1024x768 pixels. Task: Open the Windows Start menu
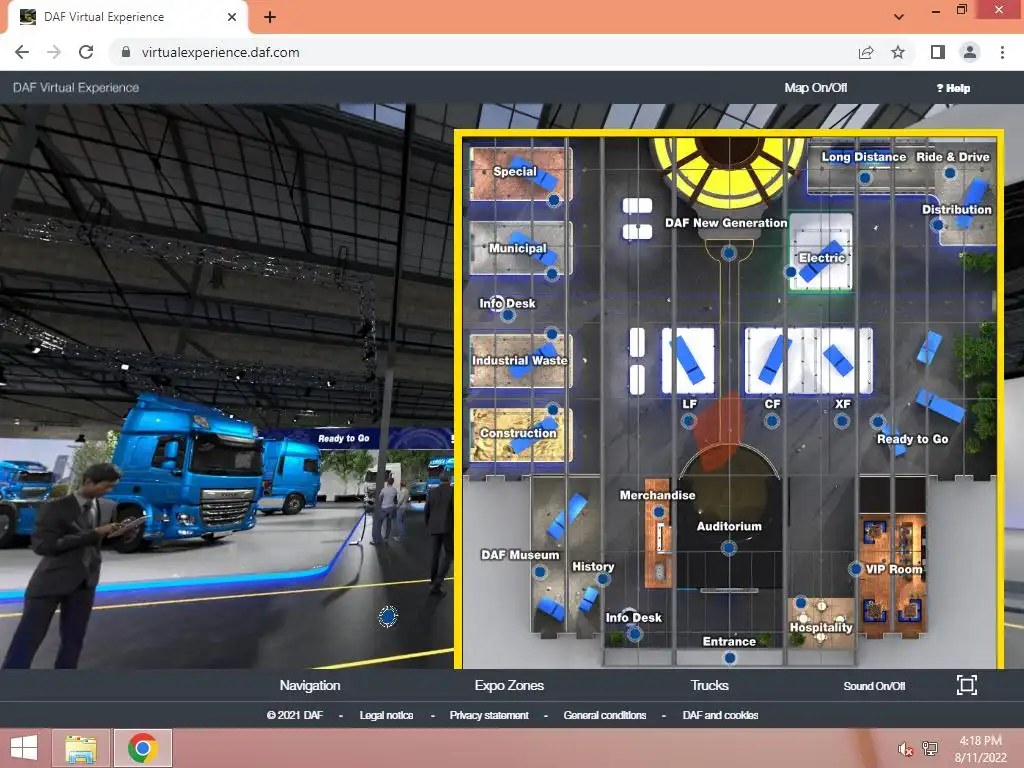point(24,748)
